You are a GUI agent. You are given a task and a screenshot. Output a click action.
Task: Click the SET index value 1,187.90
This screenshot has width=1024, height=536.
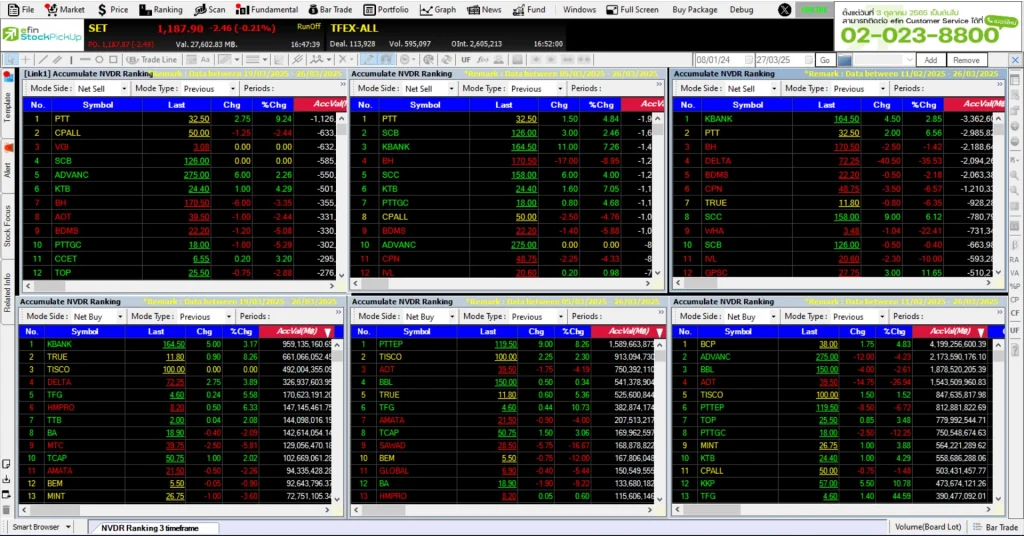(180, 29)
